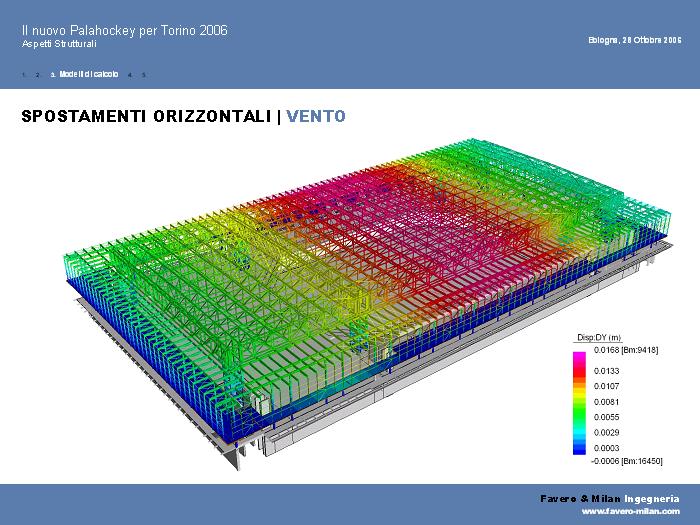The width and height of the screenshot is (700, 525).
Task: Open the www.favero-milan.com link
Action: (630, 511)
